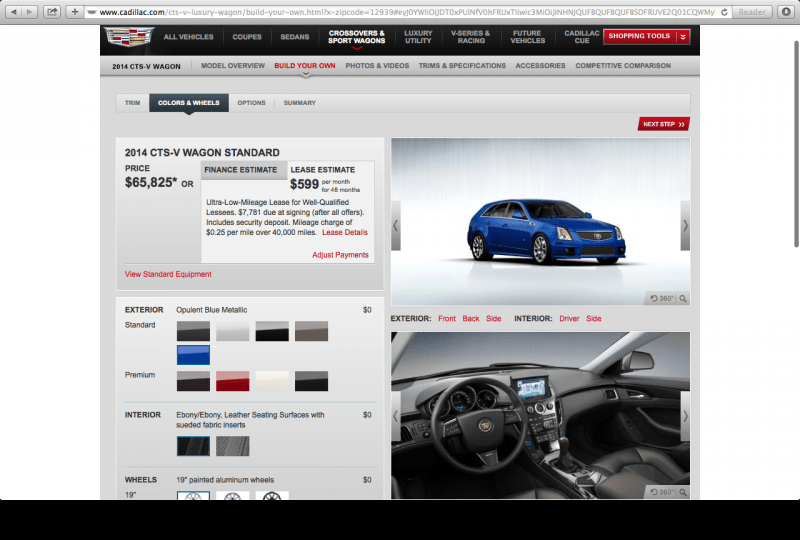Open Cadillac CUE menu
The width and height of the screenshot is (800, 540).
click(x=582, y=37)
